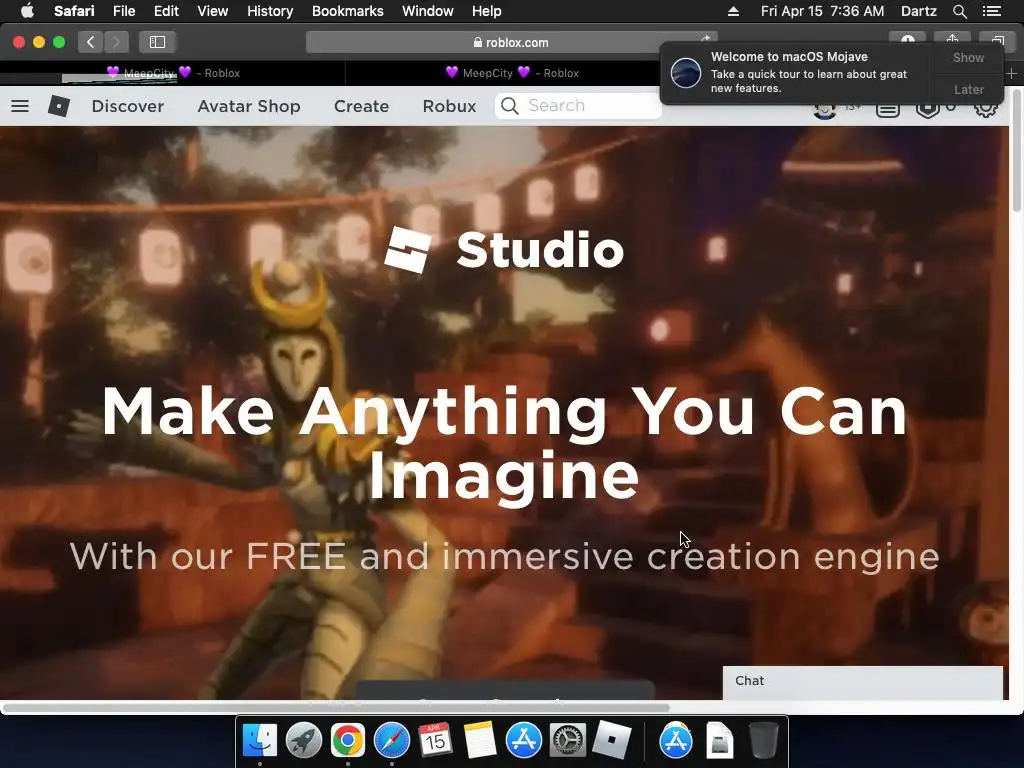This screenshot has height=768, width=1024.
Task: Click the date and time in menu bar
Action: (x=822, y=11)
